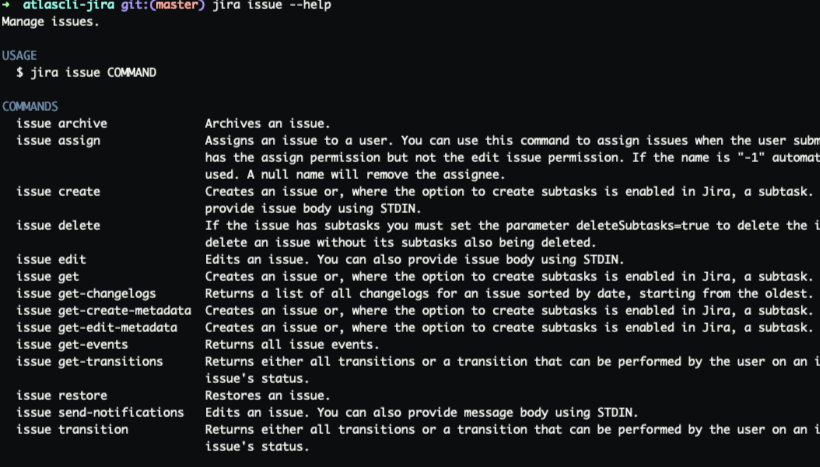This screenshot has width=820, height=467.
Task: Click the "issue create" command entry
Action: click(x=58, y=191)
